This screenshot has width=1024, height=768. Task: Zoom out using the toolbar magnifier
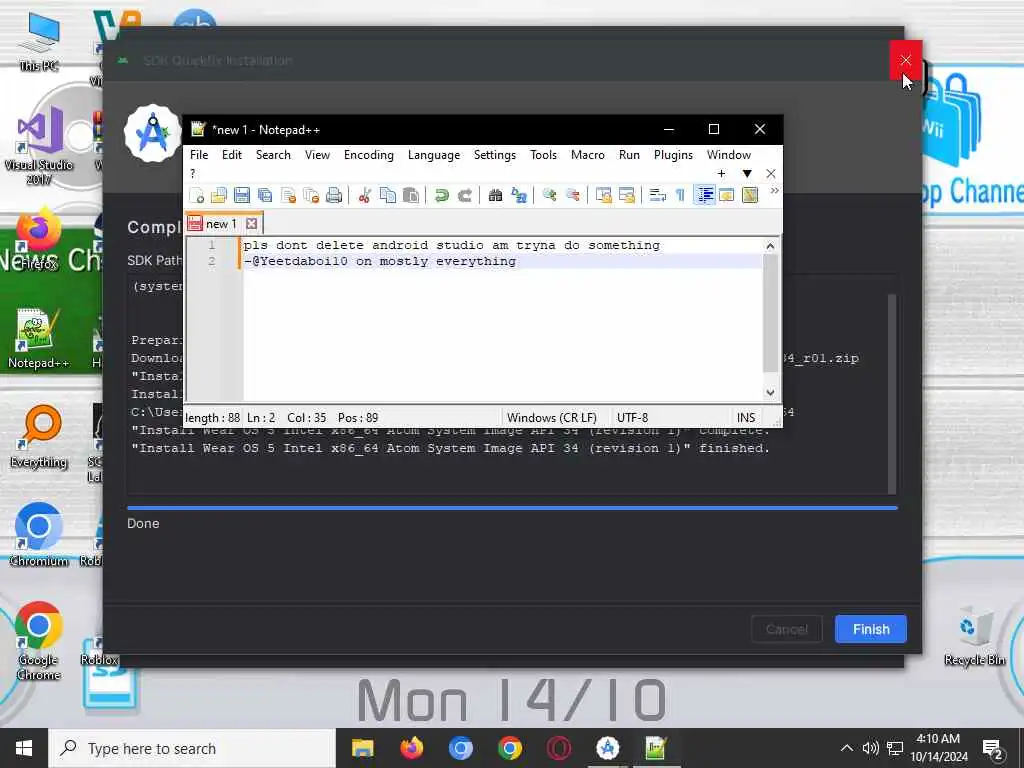[572, 195]
